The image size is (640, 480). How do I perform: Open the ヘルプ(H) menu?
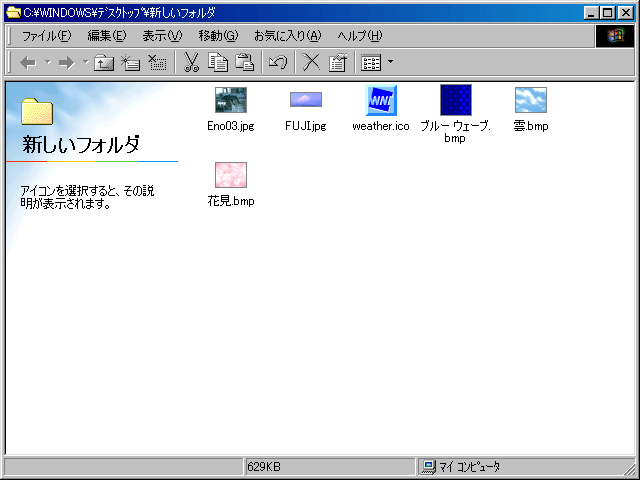coord(360,36)
